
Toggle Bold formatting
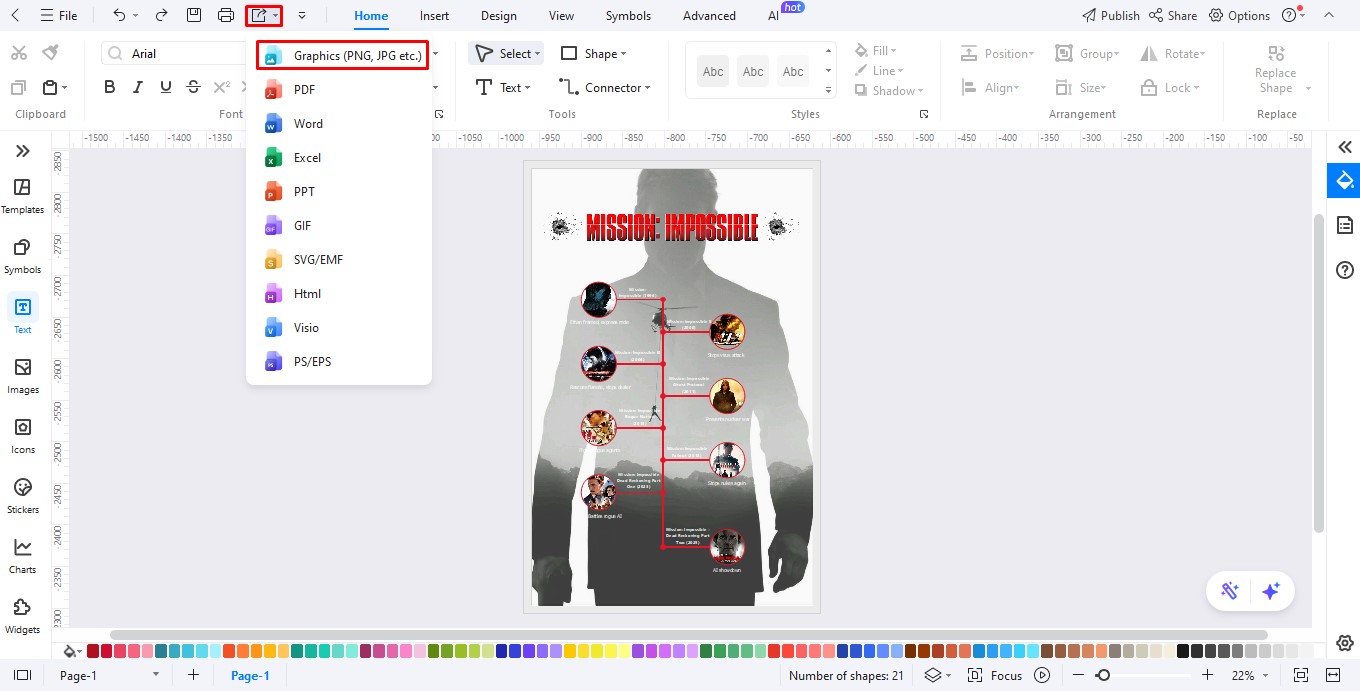point(110,88)
